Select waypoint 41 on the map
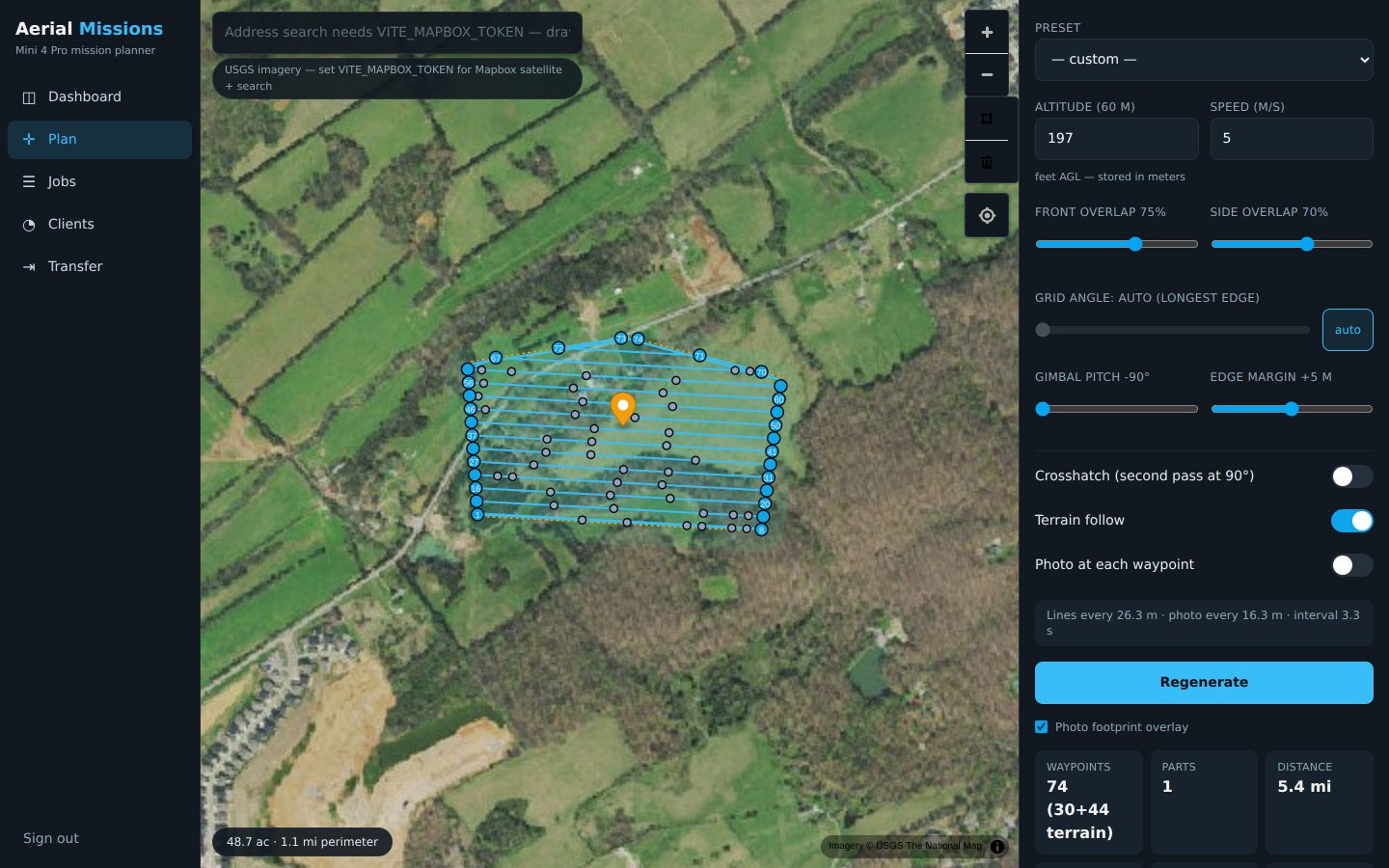The width and height of the screenshot is (1389, 868). click(772, 451)
